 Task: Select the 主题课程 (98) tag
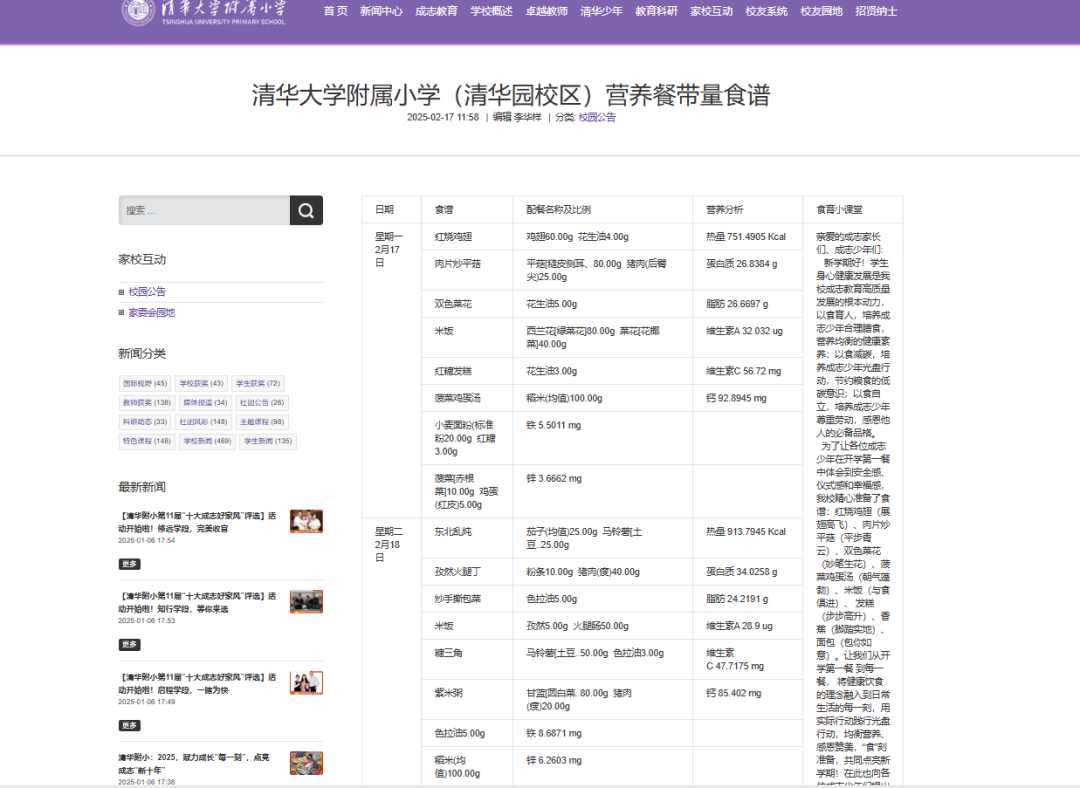(x=262, y=422)
